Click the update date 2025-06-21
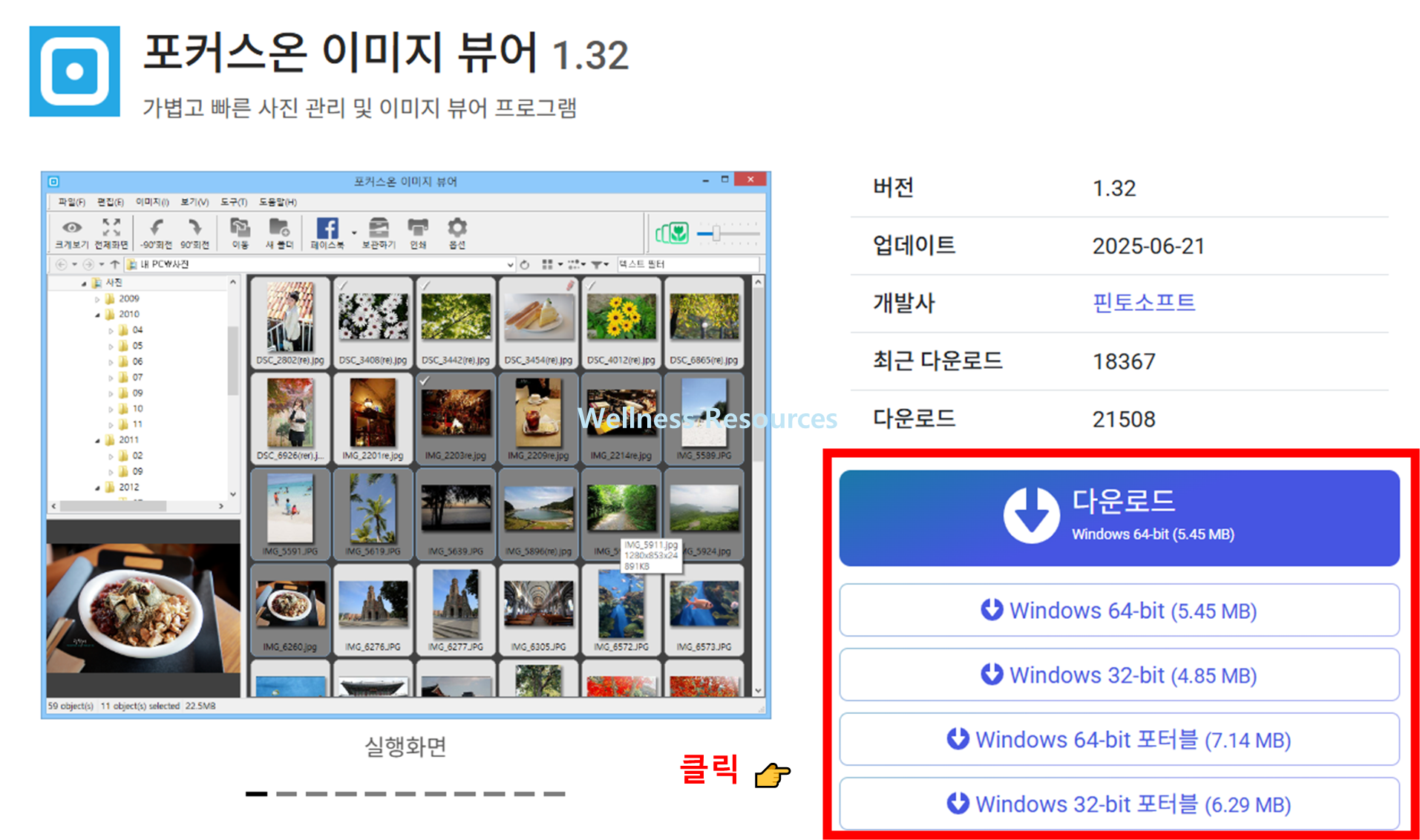The width and height of the screenshot is (1420, 840). [x=1148, y=246]
